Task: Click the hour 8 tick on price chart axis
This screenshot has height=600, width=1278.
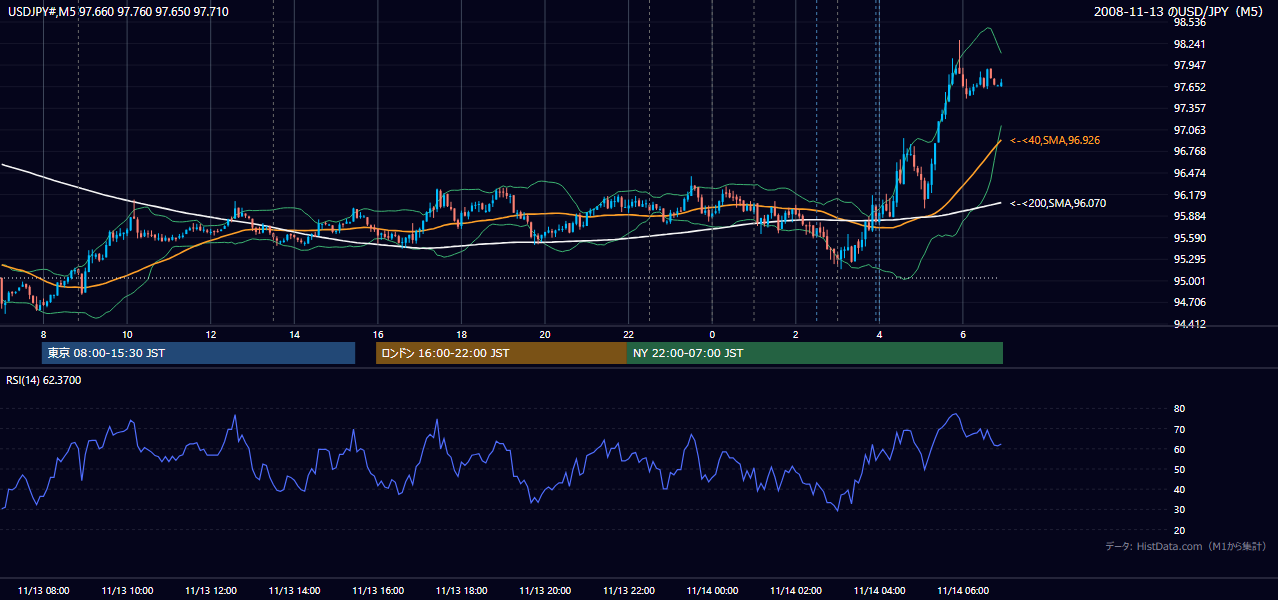Action: pyautogui.click(x=43, y=333)
